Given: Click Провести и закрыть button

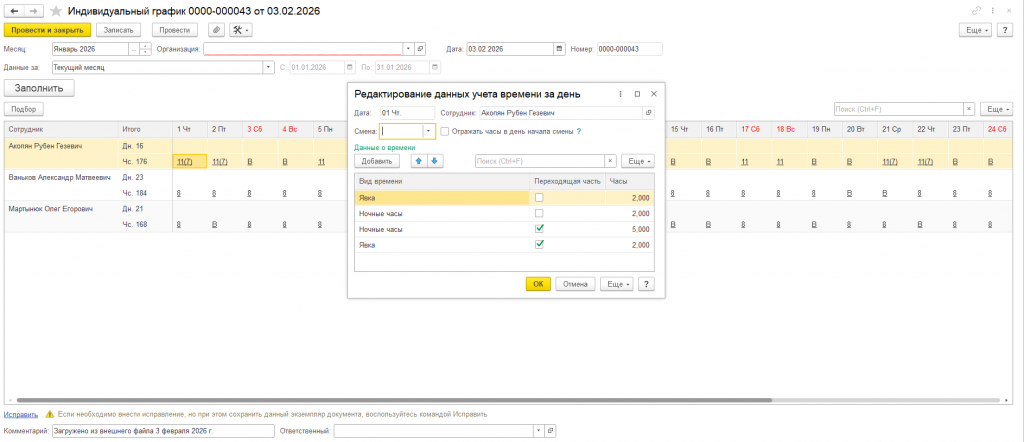Looking at the screenshot, I should (48, 30).
